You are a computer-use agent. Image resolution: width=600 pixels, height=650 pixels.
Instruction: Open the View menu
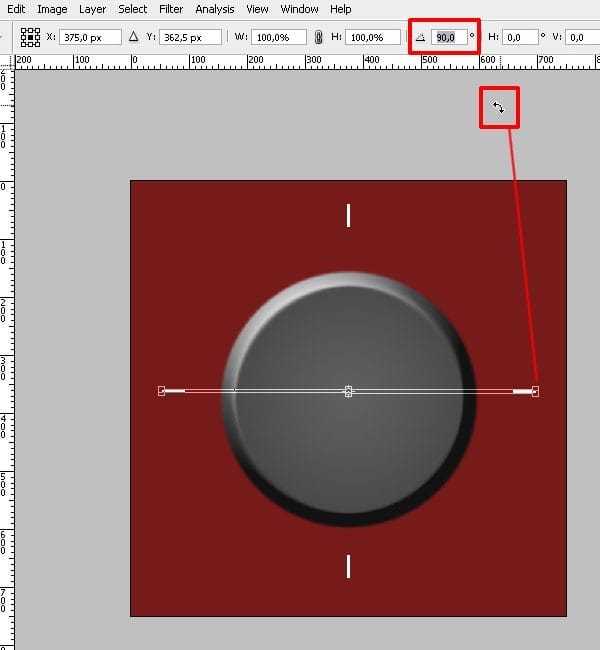click(257, 9)
